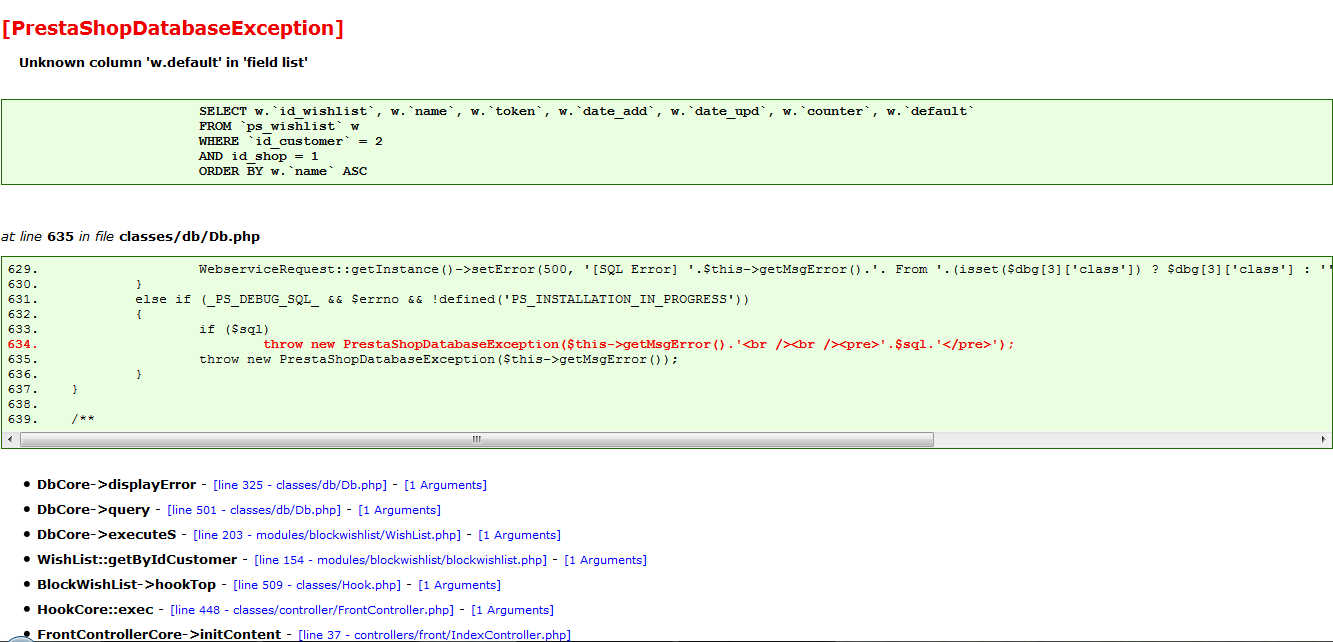Open the line 501 classes/db/Db.php link
The image size is (1333, 642).
point(255,510)
